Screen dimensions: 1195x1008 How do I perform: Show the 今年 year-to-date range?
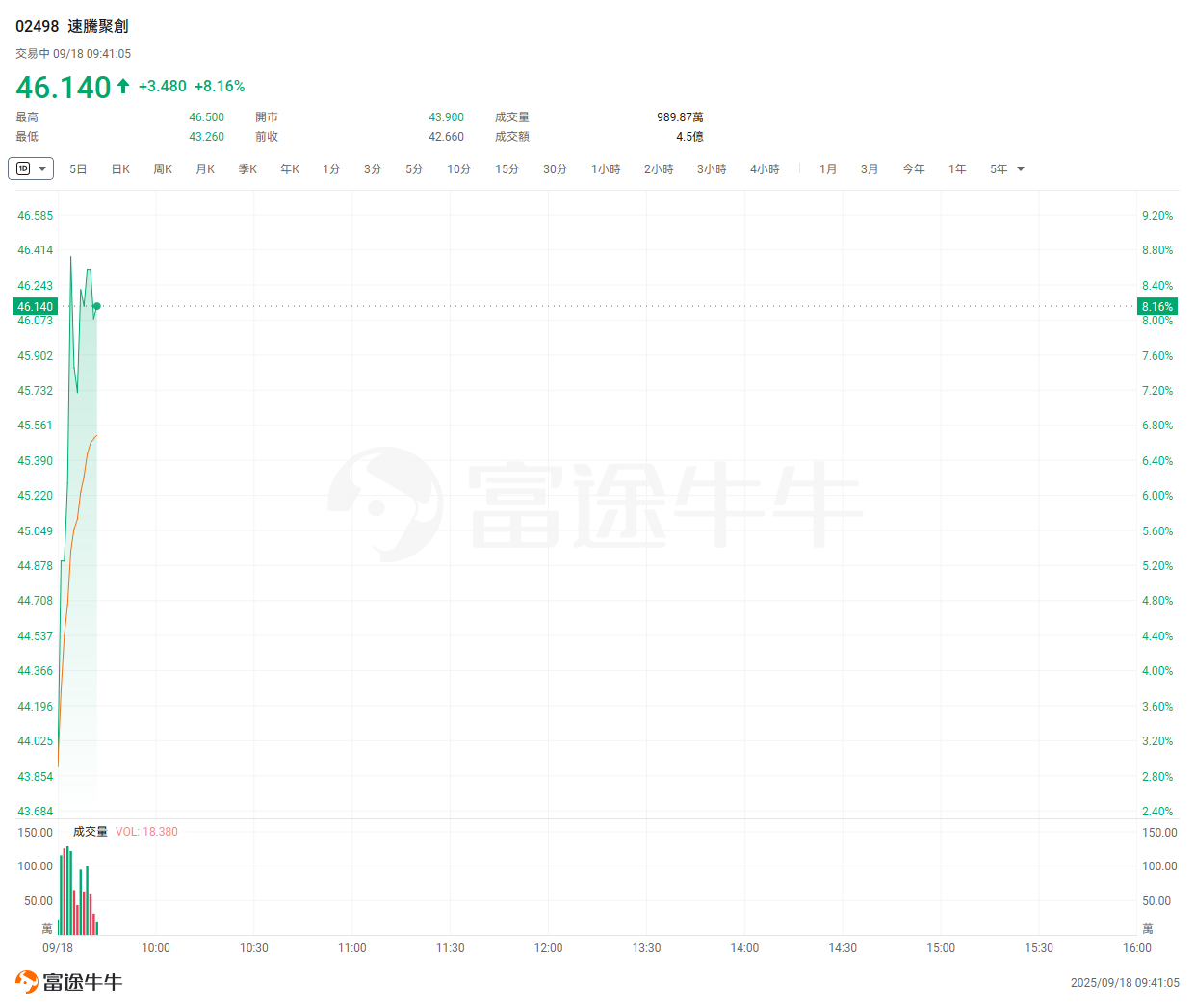click(914, 169)
